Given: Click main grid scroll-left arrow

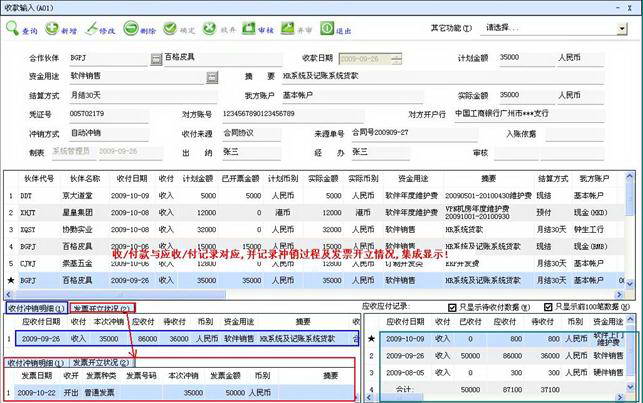Looking at the screenshot, I should click(8, 294).
